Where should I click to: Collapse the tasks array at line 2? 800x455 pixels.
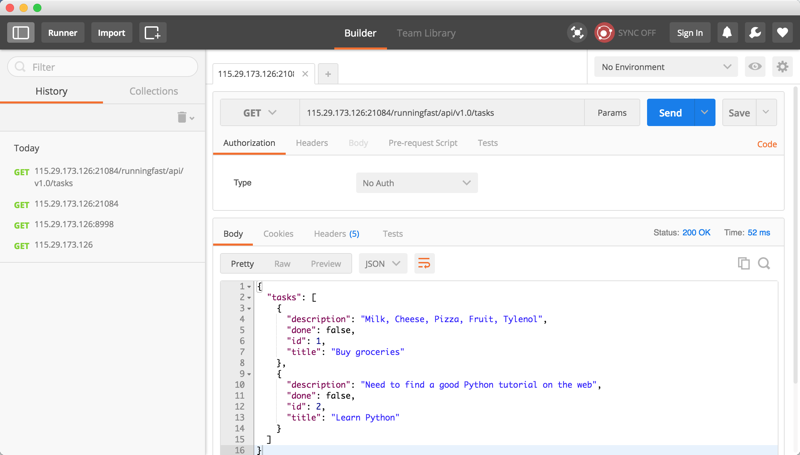pos(249,298)
